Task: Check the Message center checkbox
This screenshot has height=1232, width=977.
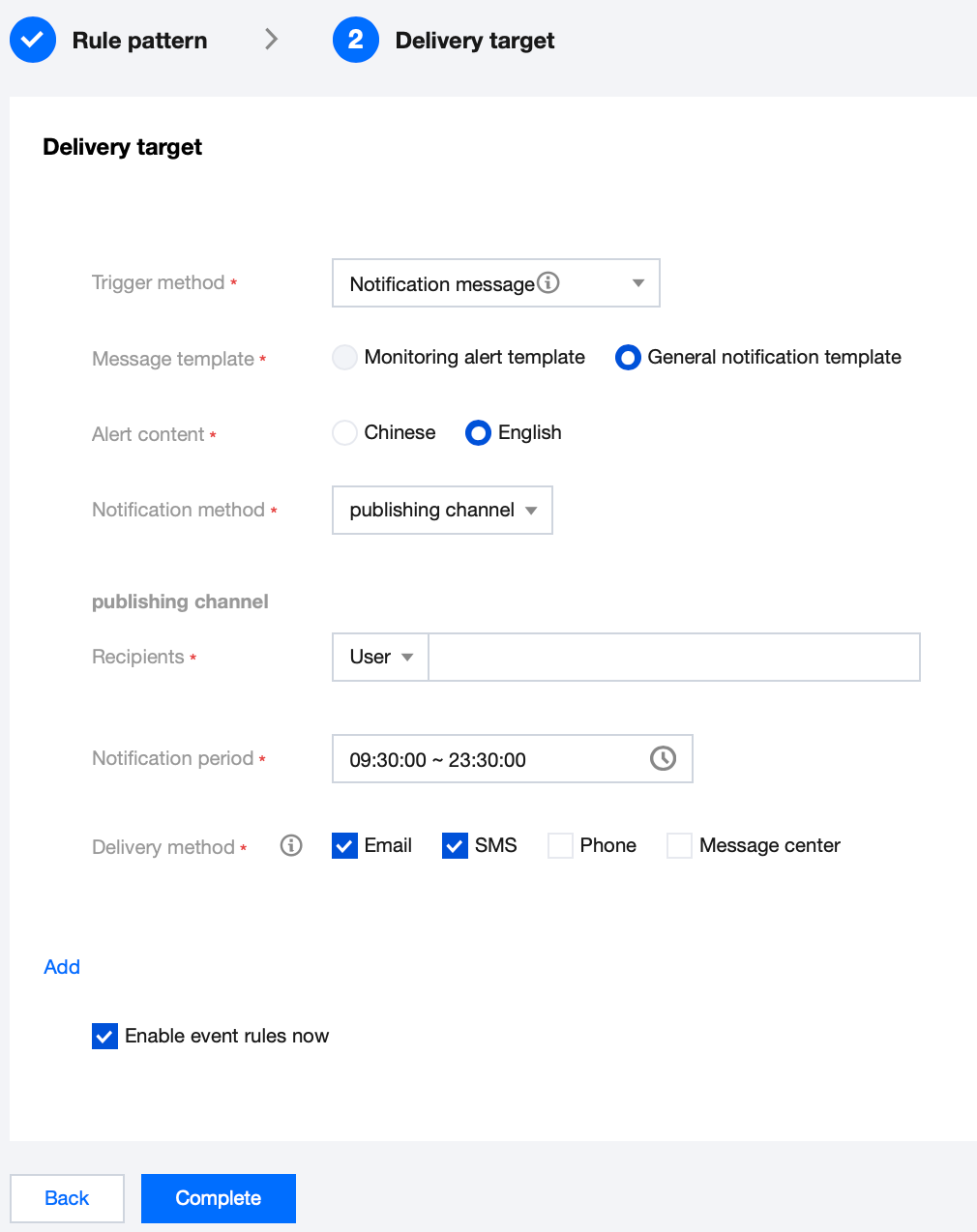Action: tap(680, 846)
